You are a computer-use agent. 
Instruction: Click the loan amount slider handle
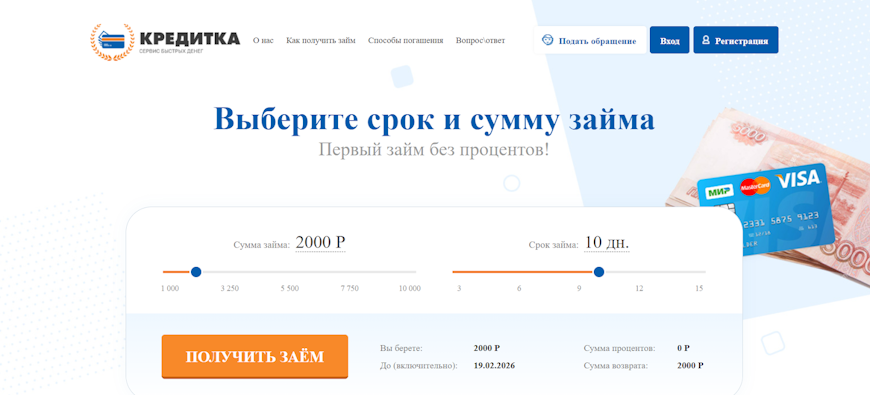(x=196, y=272)
